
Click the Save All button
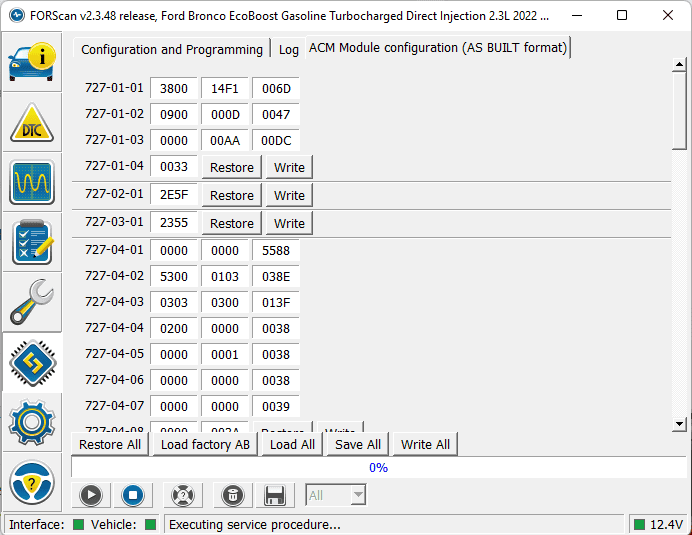coord(358,444)
